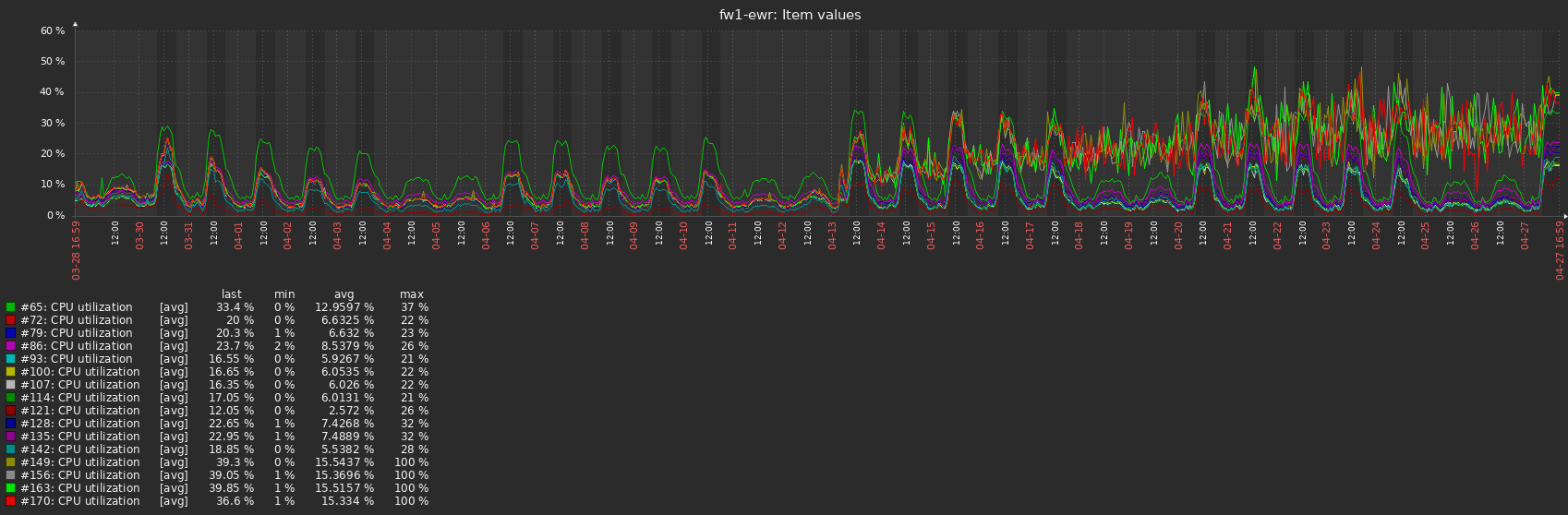Click the 'max' column header in the legend
This screenshot has width=1568, height=515.
click(412, 294)
